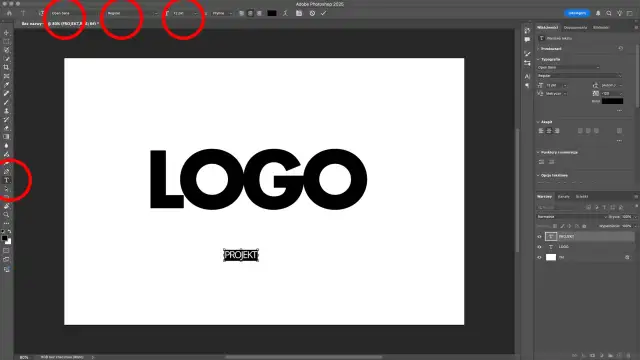Click the blue Share button
Screen dimensions: 640x360
[x=577, y=13]
